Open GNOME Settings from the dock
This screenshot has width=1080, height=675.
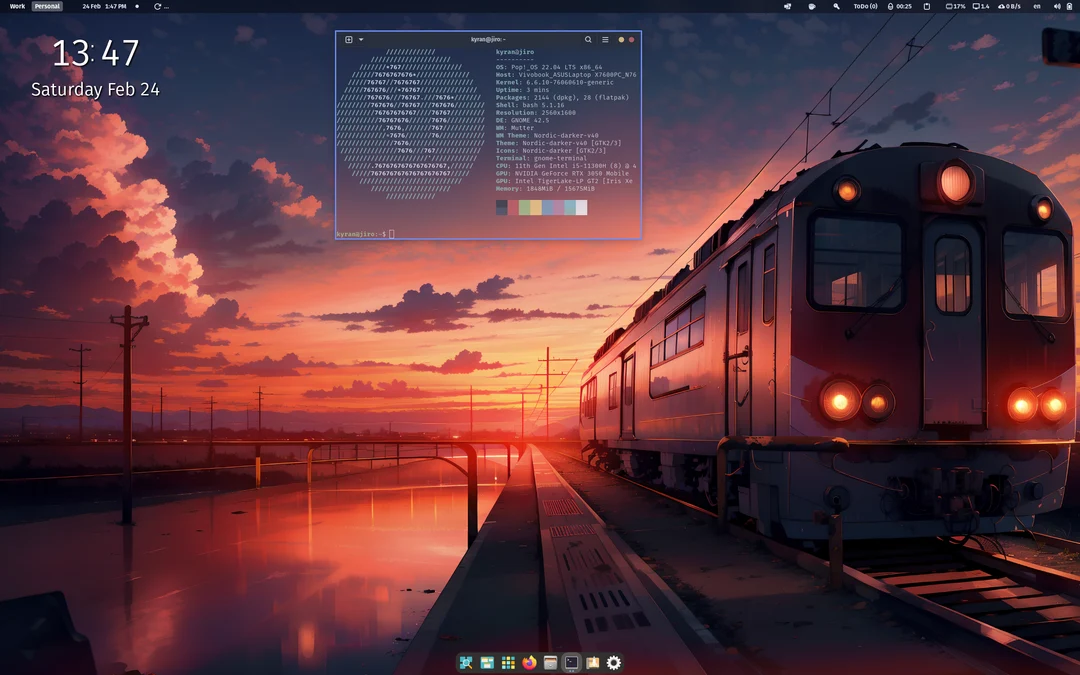point(613,663)
